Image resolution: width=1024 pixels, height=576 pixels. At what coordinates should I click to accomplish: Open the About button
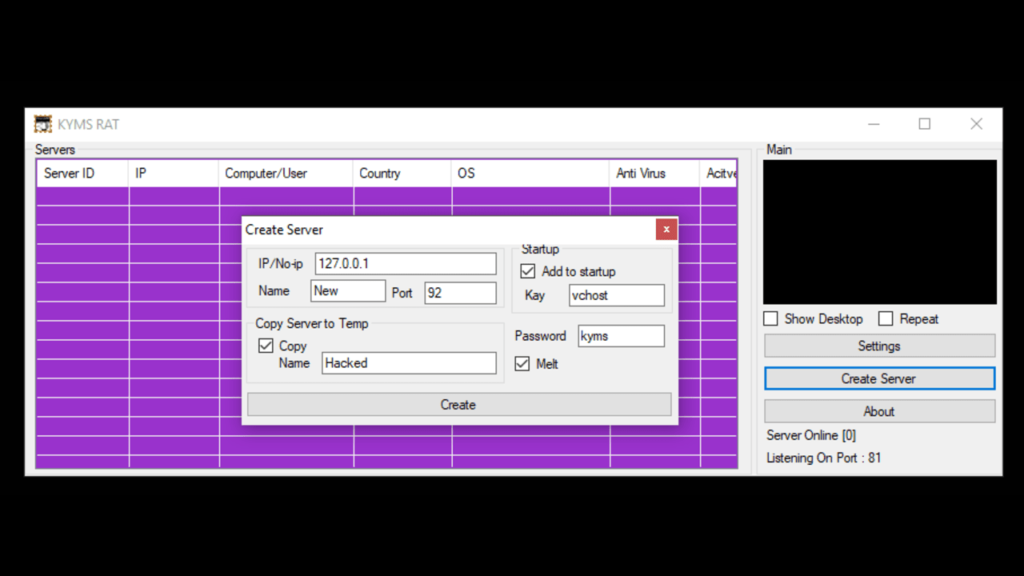tap(880, 411)
